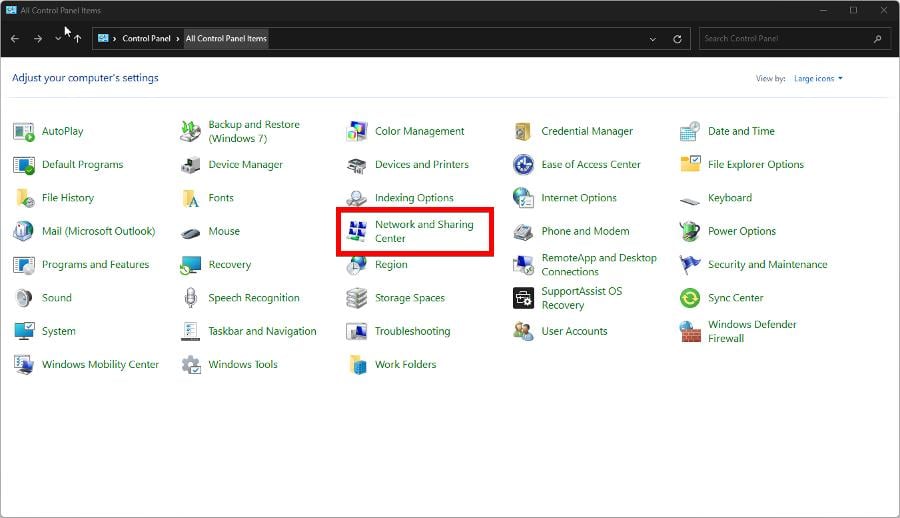Open RemoteApp and Desktop Connections link
The width and height of the screenshot is (900, 518).
[x=599, y=265]
